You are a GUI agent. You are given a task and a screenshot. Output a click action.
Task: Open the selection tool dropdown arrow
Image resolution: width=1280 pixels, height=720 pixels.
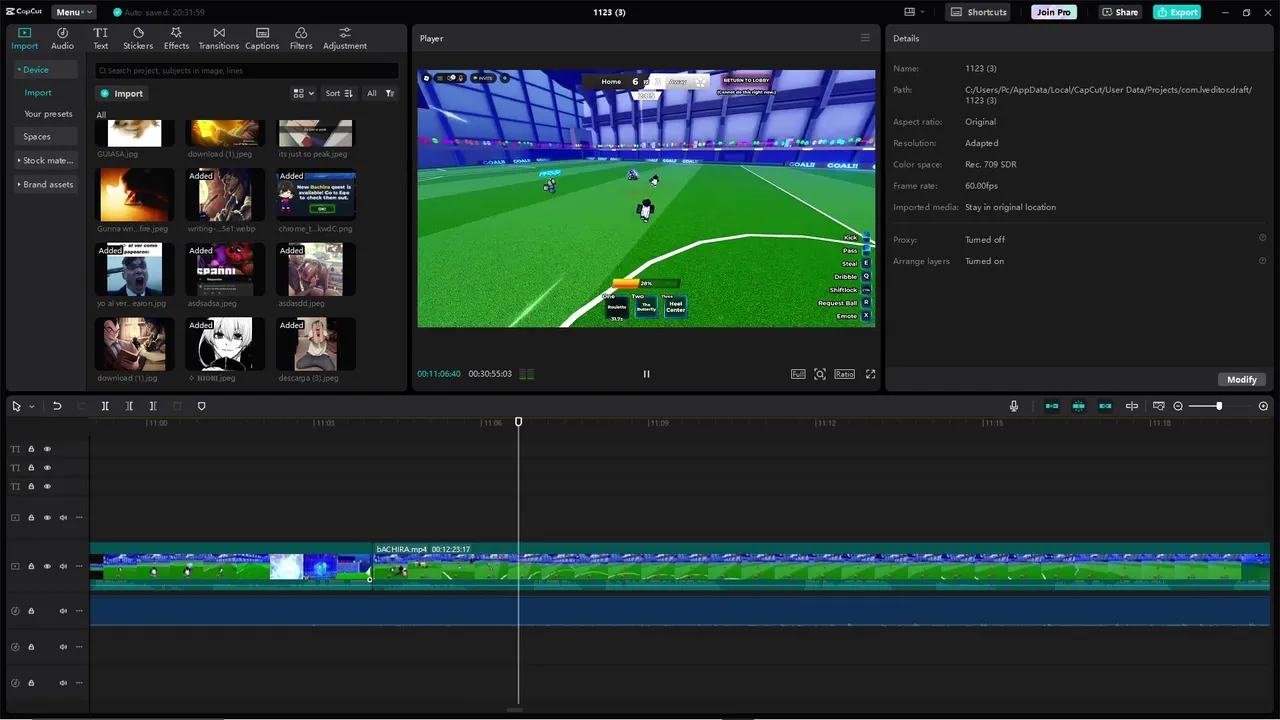pyautogui.click(x=32, y=406)
